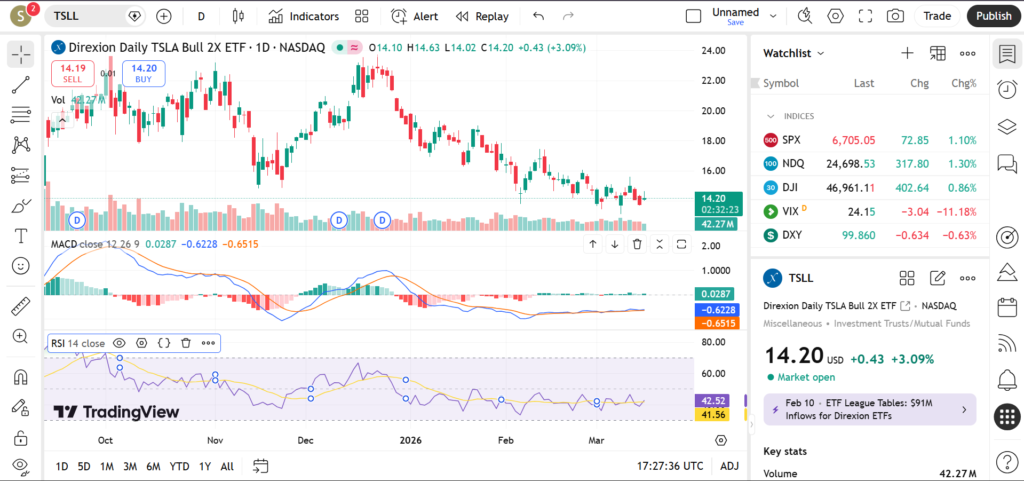Open the candlestick chart type dropdown
Screen dimensions: 1024x481
(x=237, y=16)
